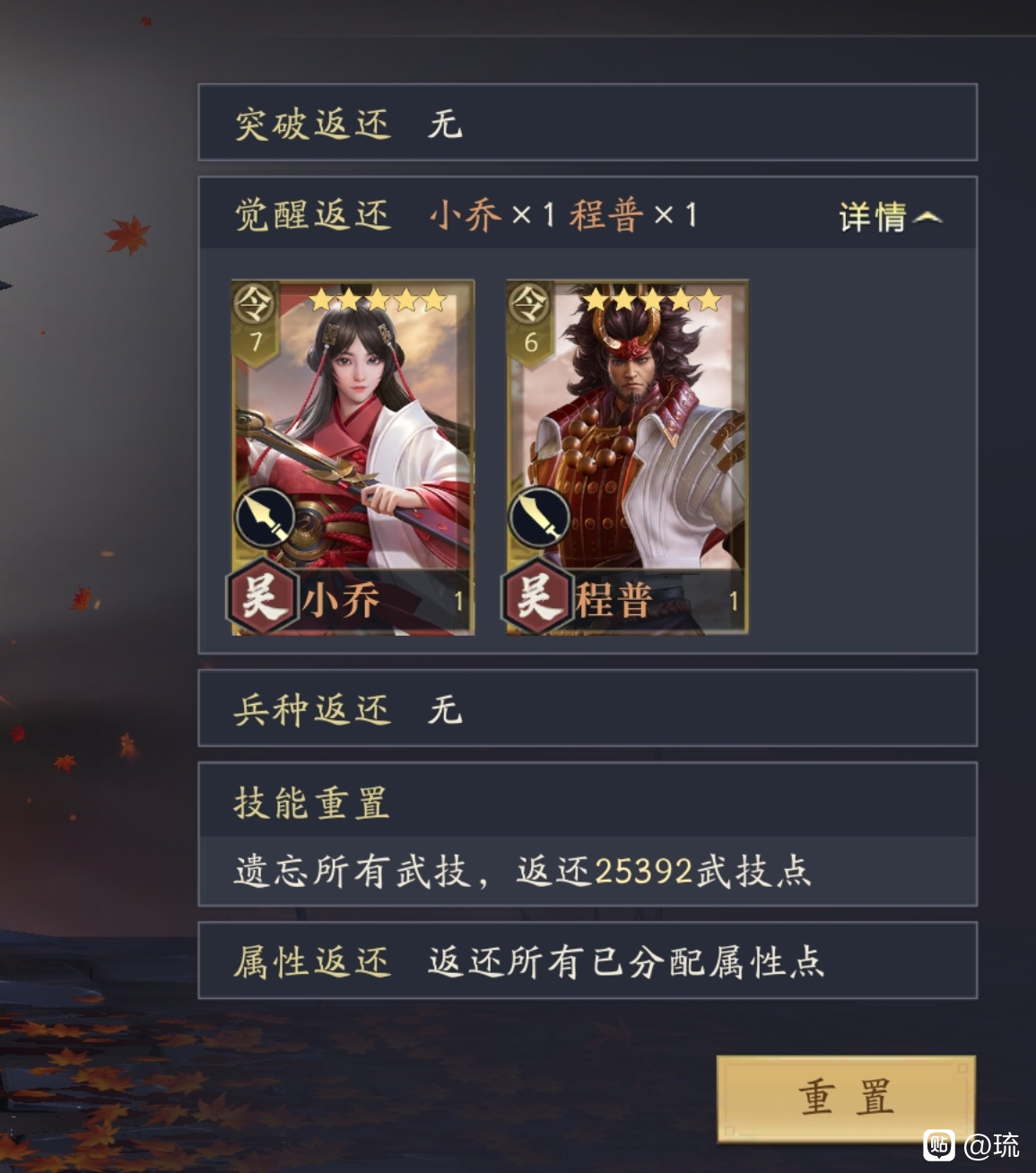
Task: Click the five-star rating on 程普 card
Action: click(652, 300)
